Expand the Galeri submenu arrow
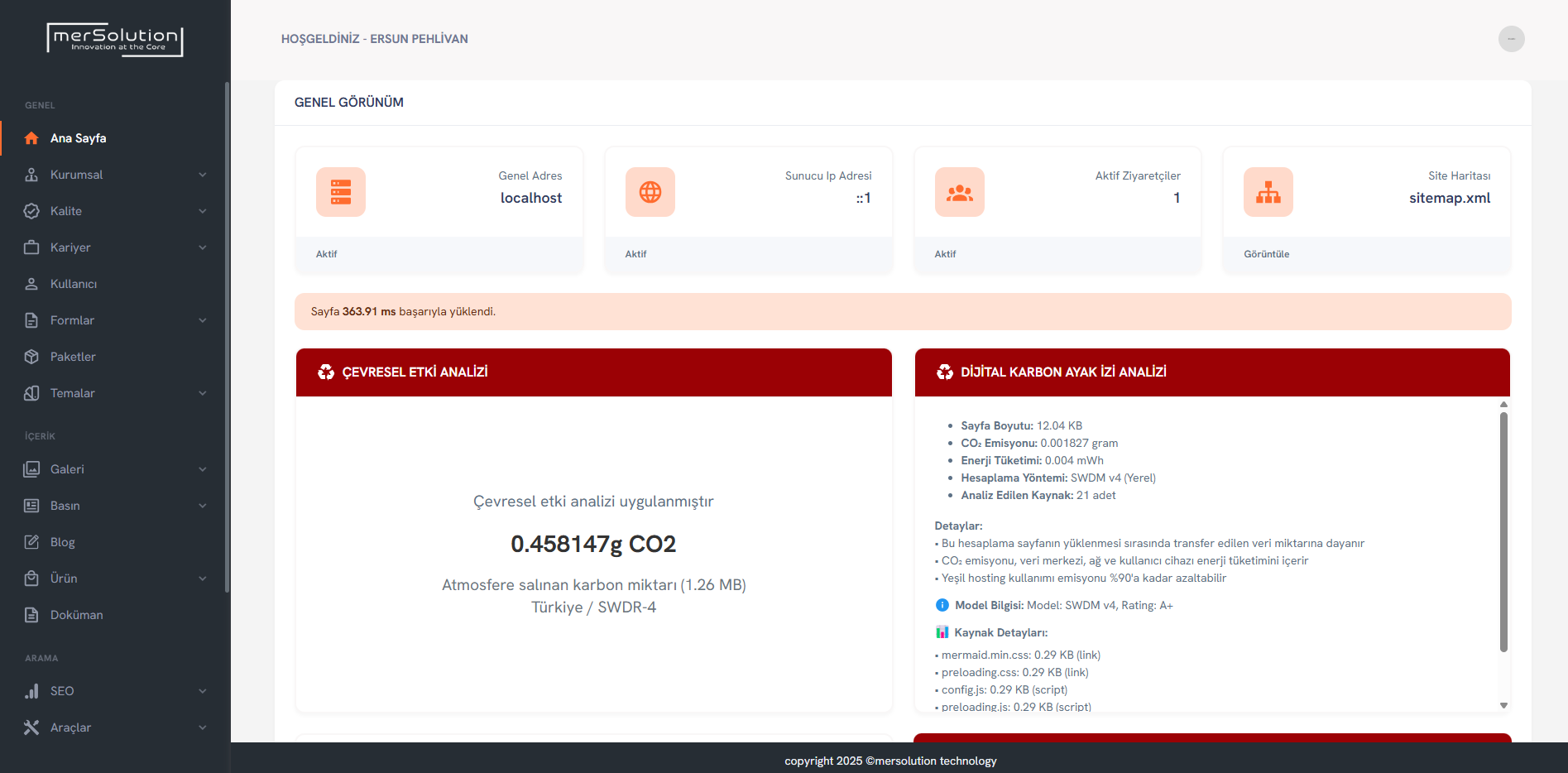The height and width of the screenshot is (773, 1568). 203,469
